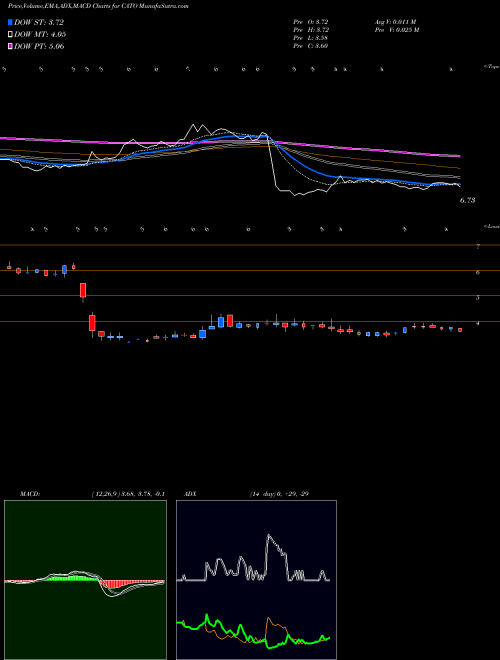Click the 'Pre L: 3.58' value
Viewport: 500px width, 660px height.
(x=311, y=38)
